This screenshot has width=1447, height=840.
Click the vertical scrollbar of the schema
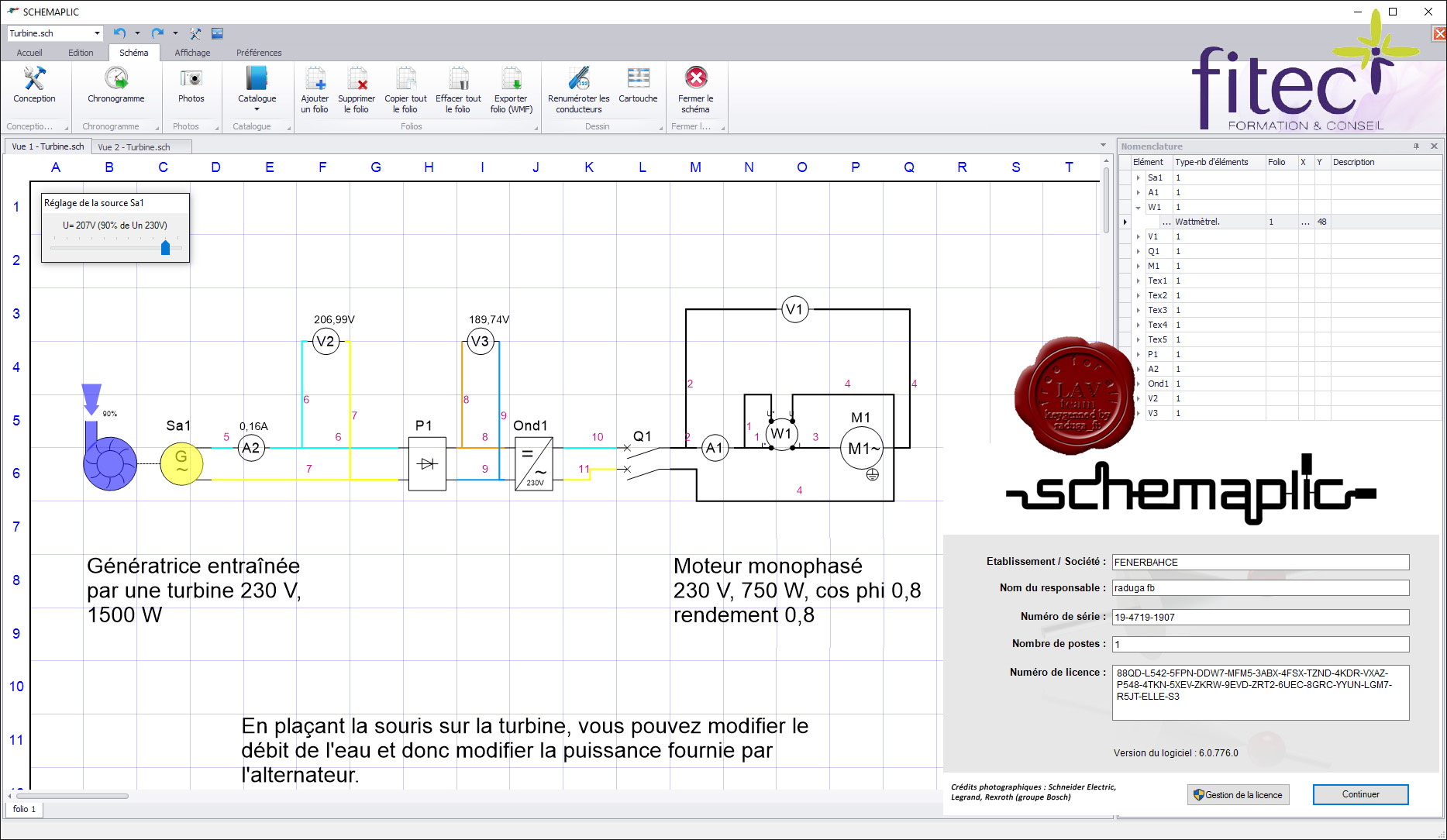pos(1106,200)
